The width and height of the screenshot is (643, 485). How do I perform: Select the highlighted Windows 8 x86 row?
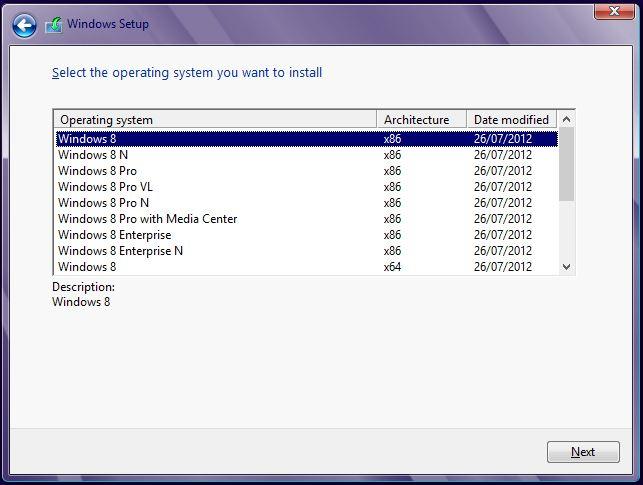[x=307, y=139]
